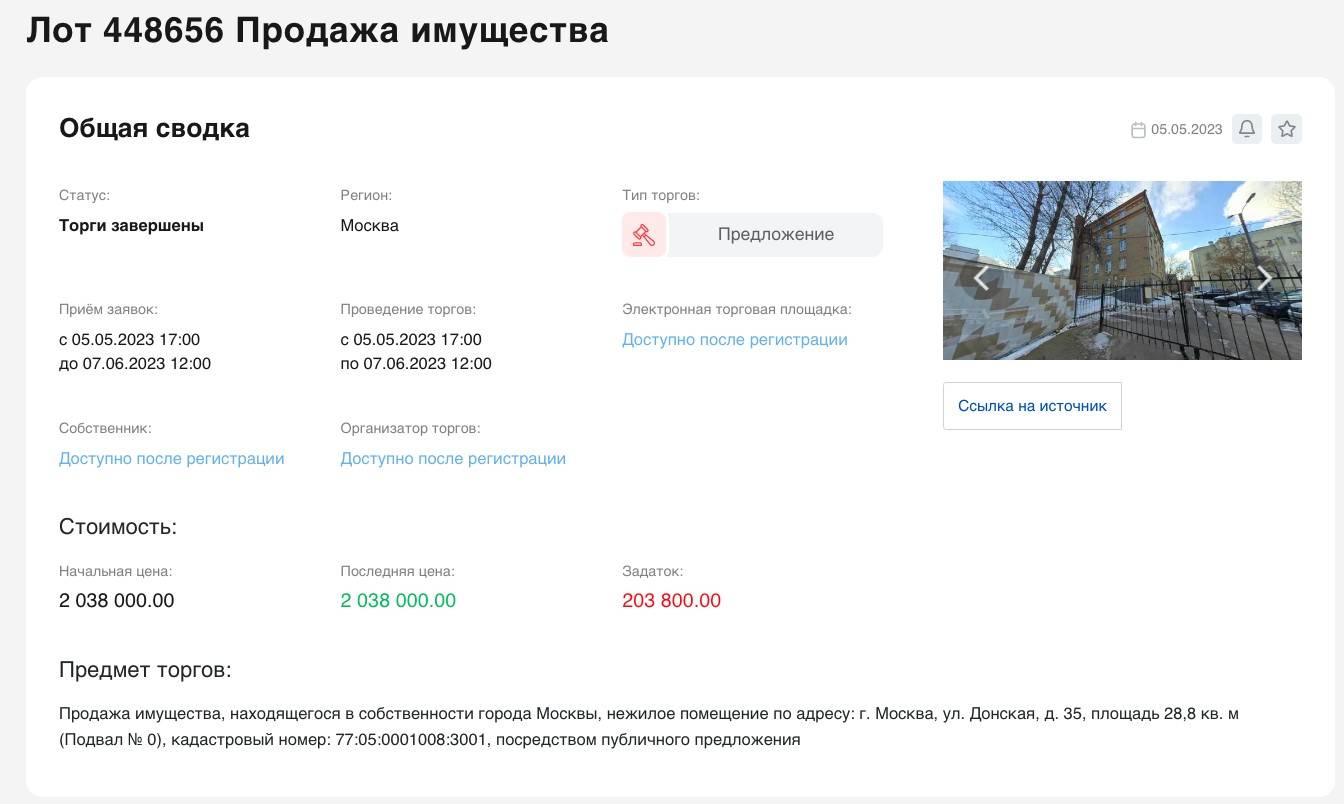Click the green Последняя цена value

pos(398,601)
